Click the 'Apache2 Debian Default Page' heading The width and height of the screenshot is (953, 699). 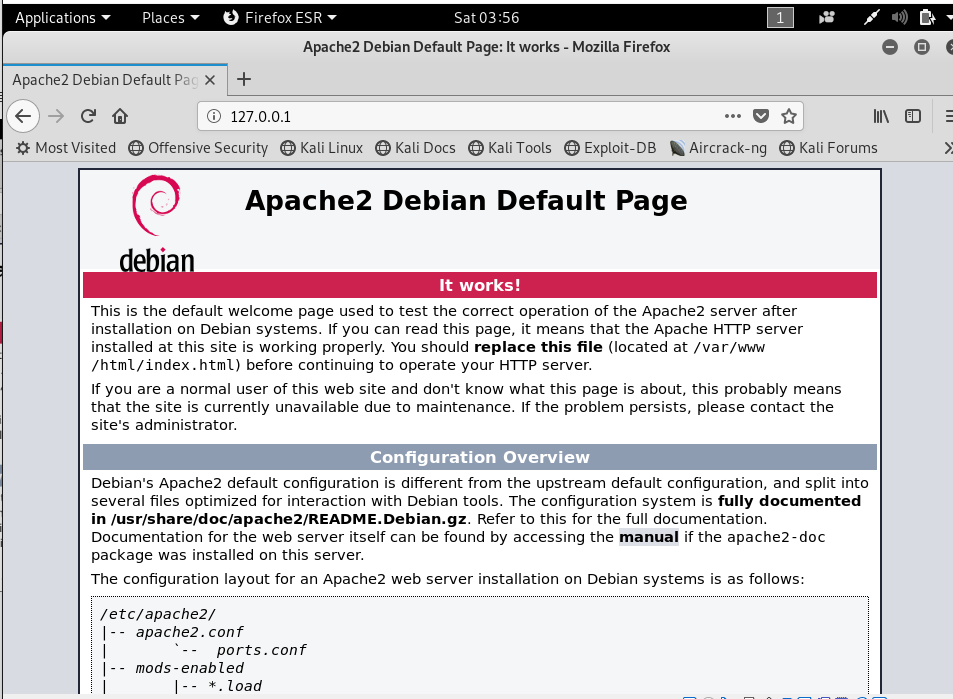click(x=466, y=201)
